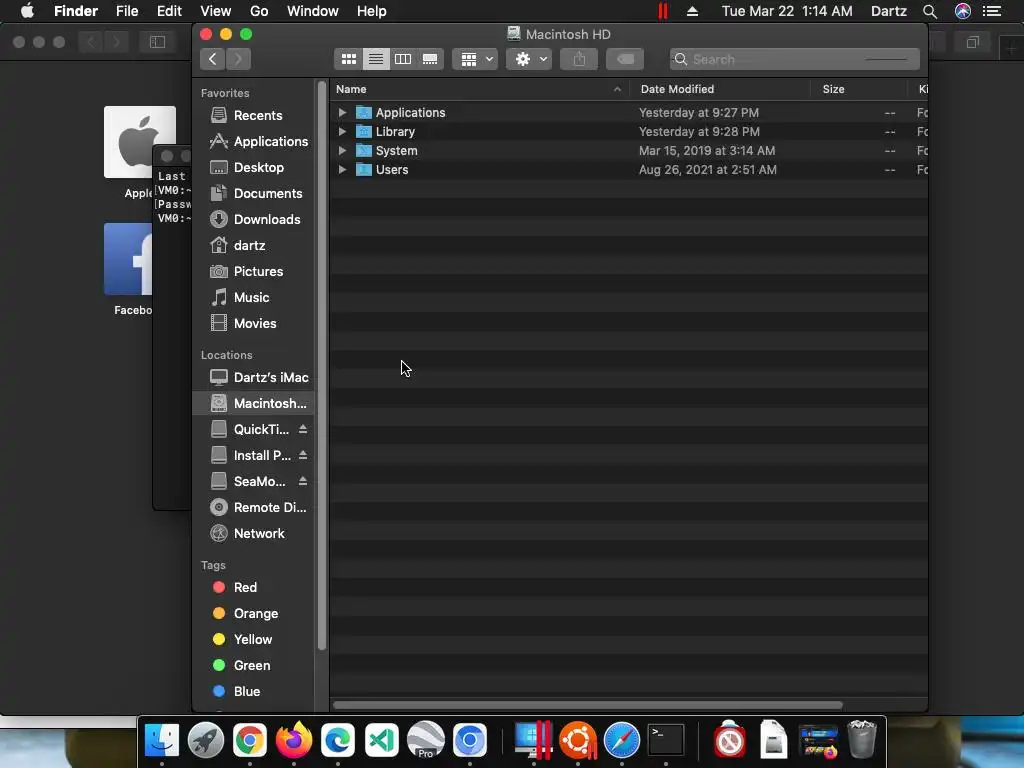The width and height of the screenshot is (1024, 768).
Task: Select the Users folder row
Action: tap(629, 169)
